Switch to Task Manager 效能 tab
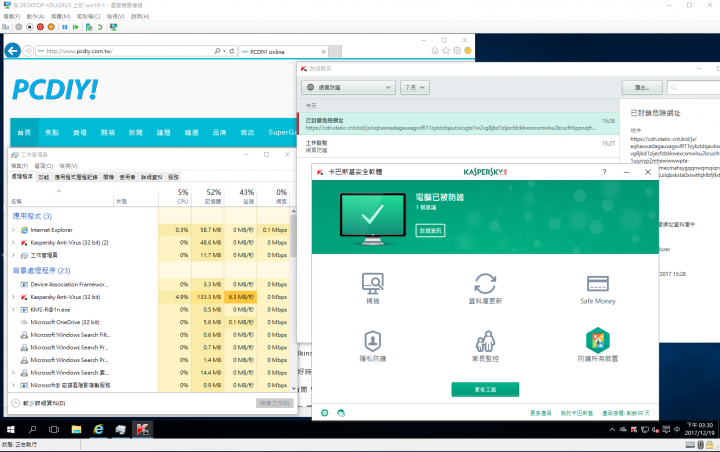 tap(44, 177)
